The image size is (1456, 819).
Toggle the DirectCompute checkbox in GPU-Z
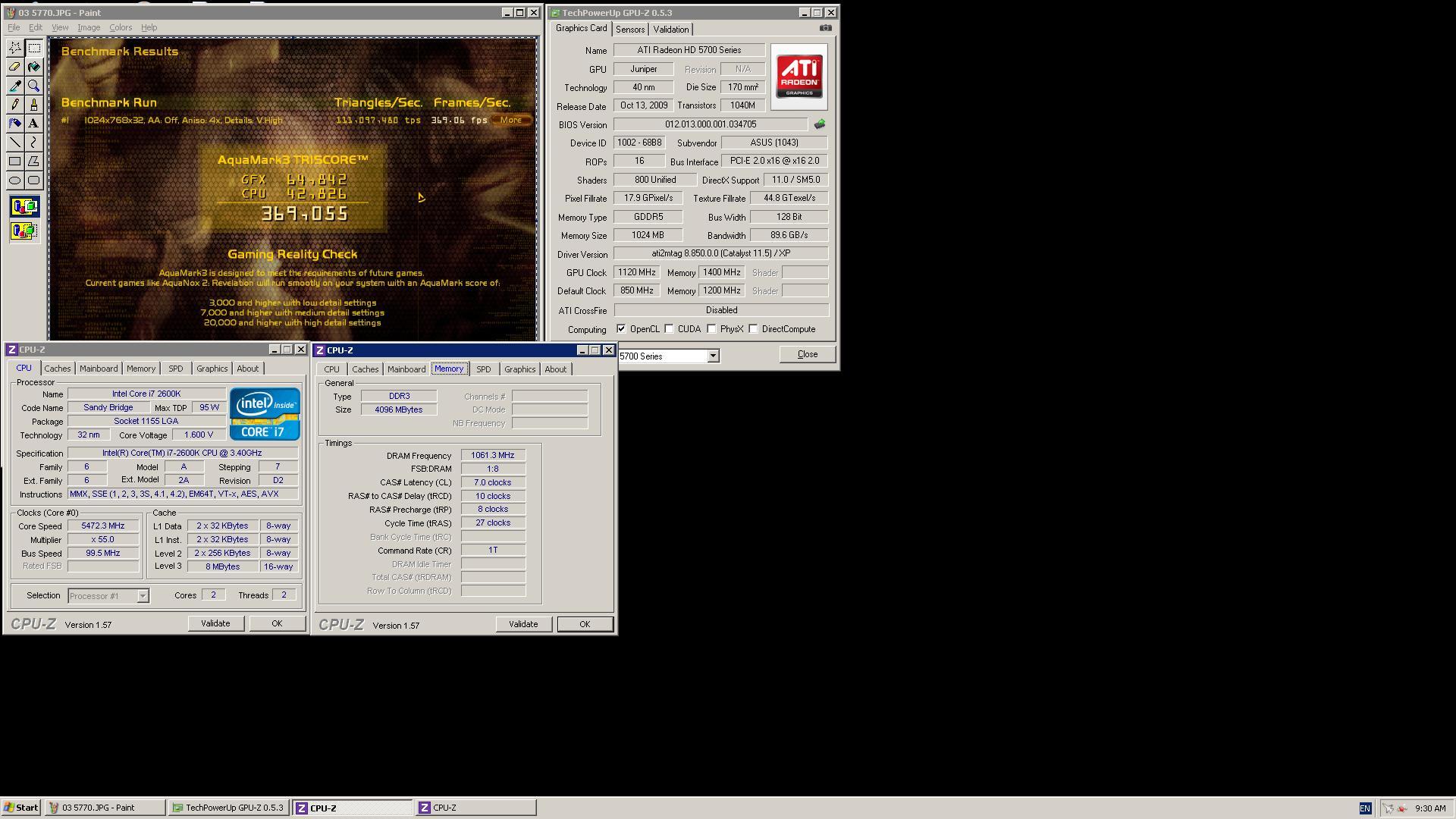(753, 329)
